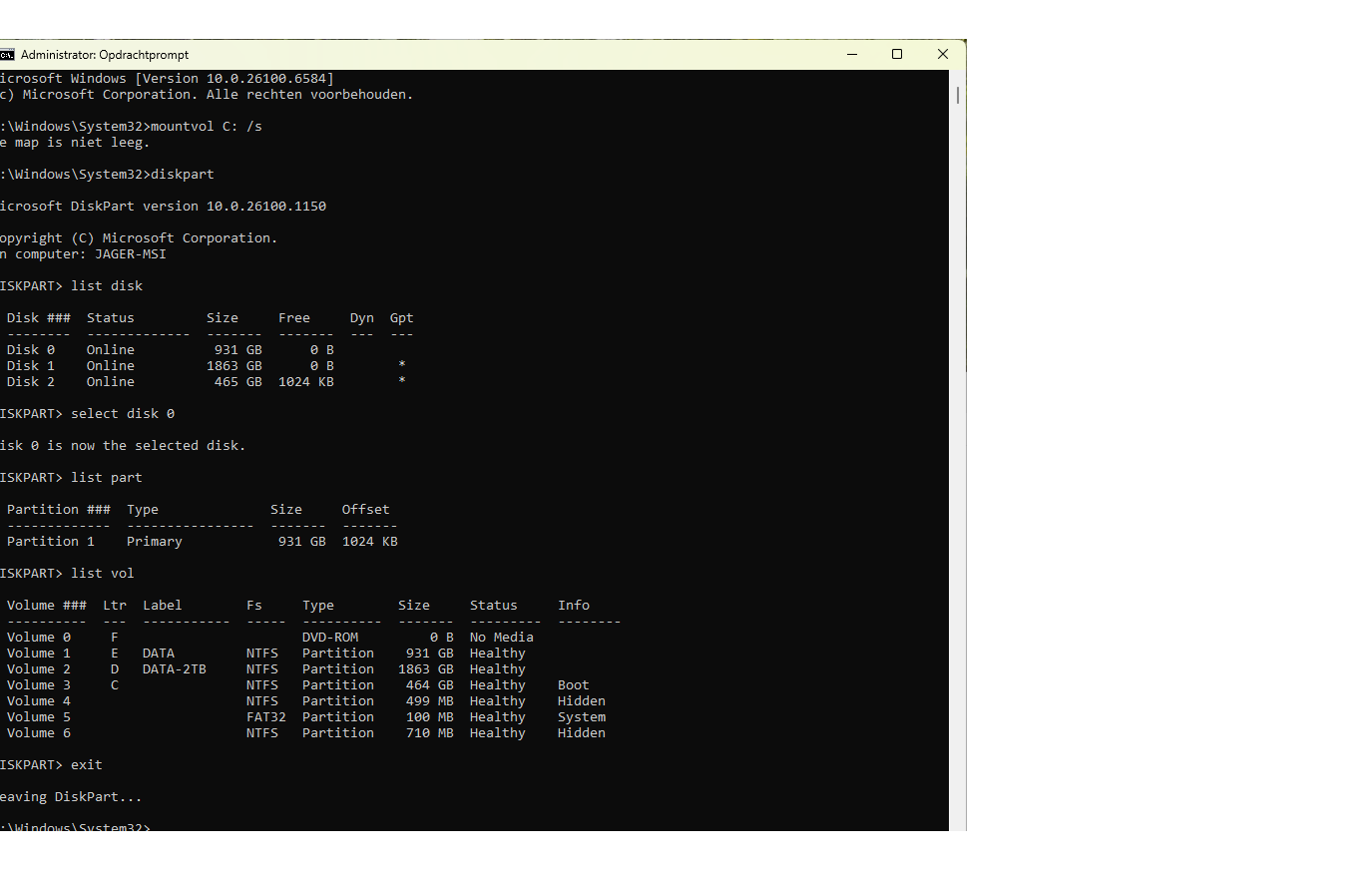Screen dimensions: 1372x874
Task: Click 'Boot' info in Volume 3 row
Action: pos(574,685)
